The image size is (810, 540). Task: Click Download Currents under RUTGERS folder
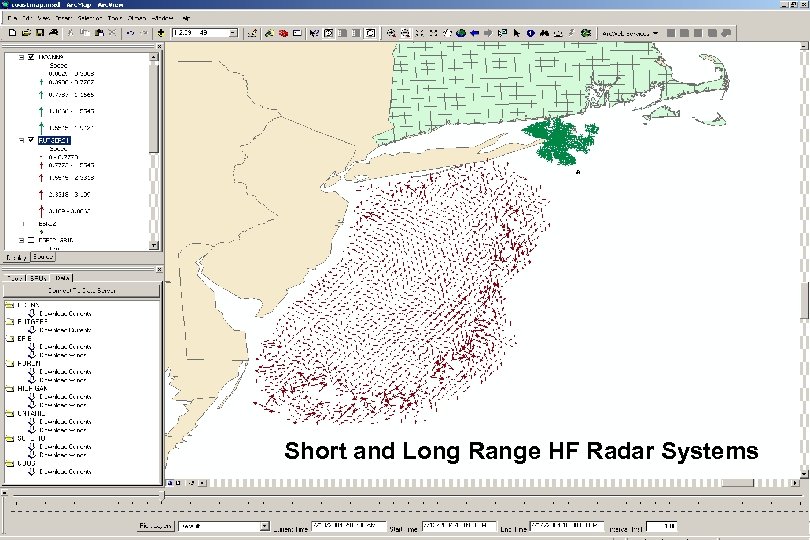(x=65, y=330)
